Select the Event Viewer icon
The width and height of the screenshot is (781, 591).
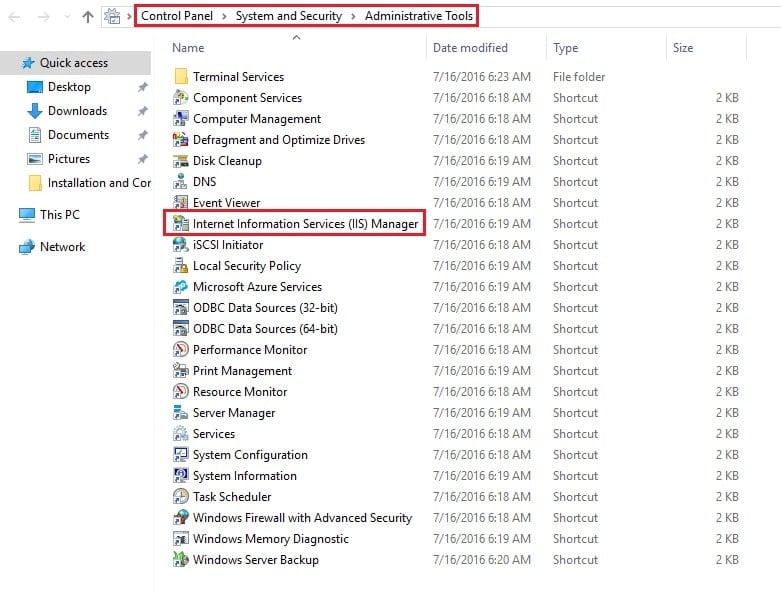(180, 203)
